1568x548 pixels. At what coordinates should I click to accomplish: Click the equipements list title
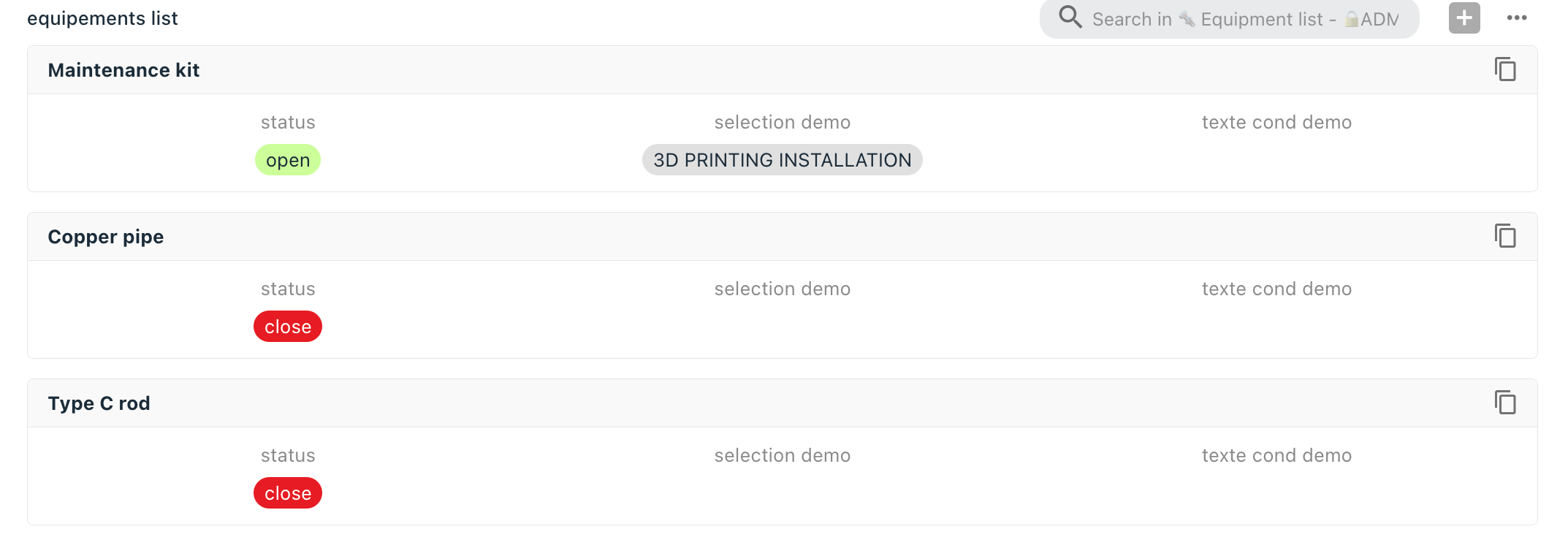(102, 18)
